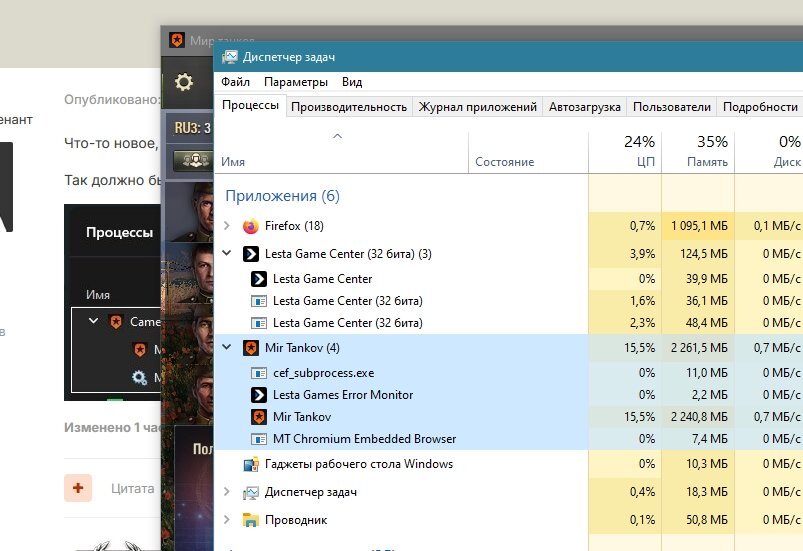Sort by the Память column header

point(698,152)
